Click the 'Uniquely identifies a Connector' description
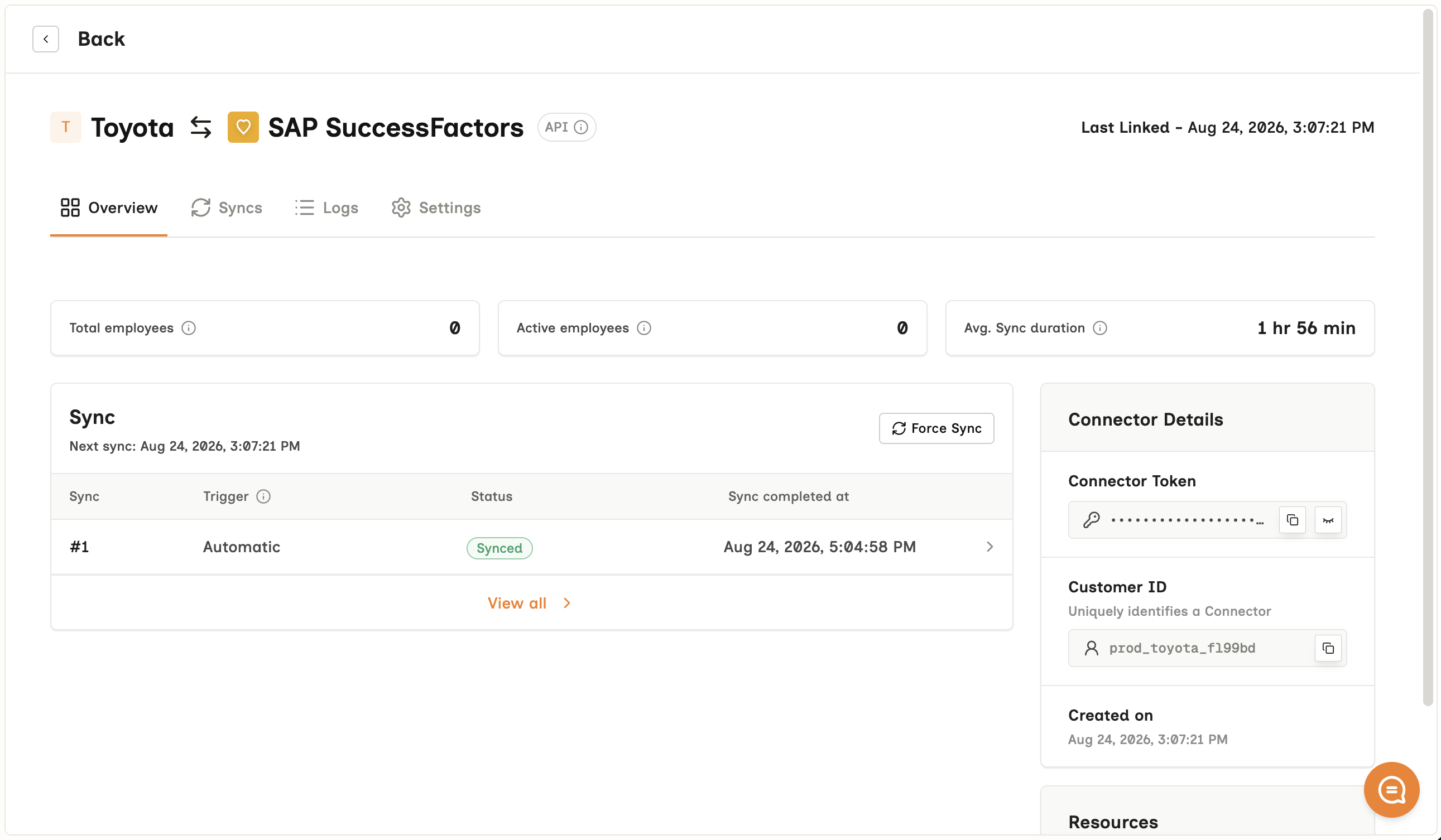The width and height of the screenshot is (1441, 840). click(x=1169, y=611)
